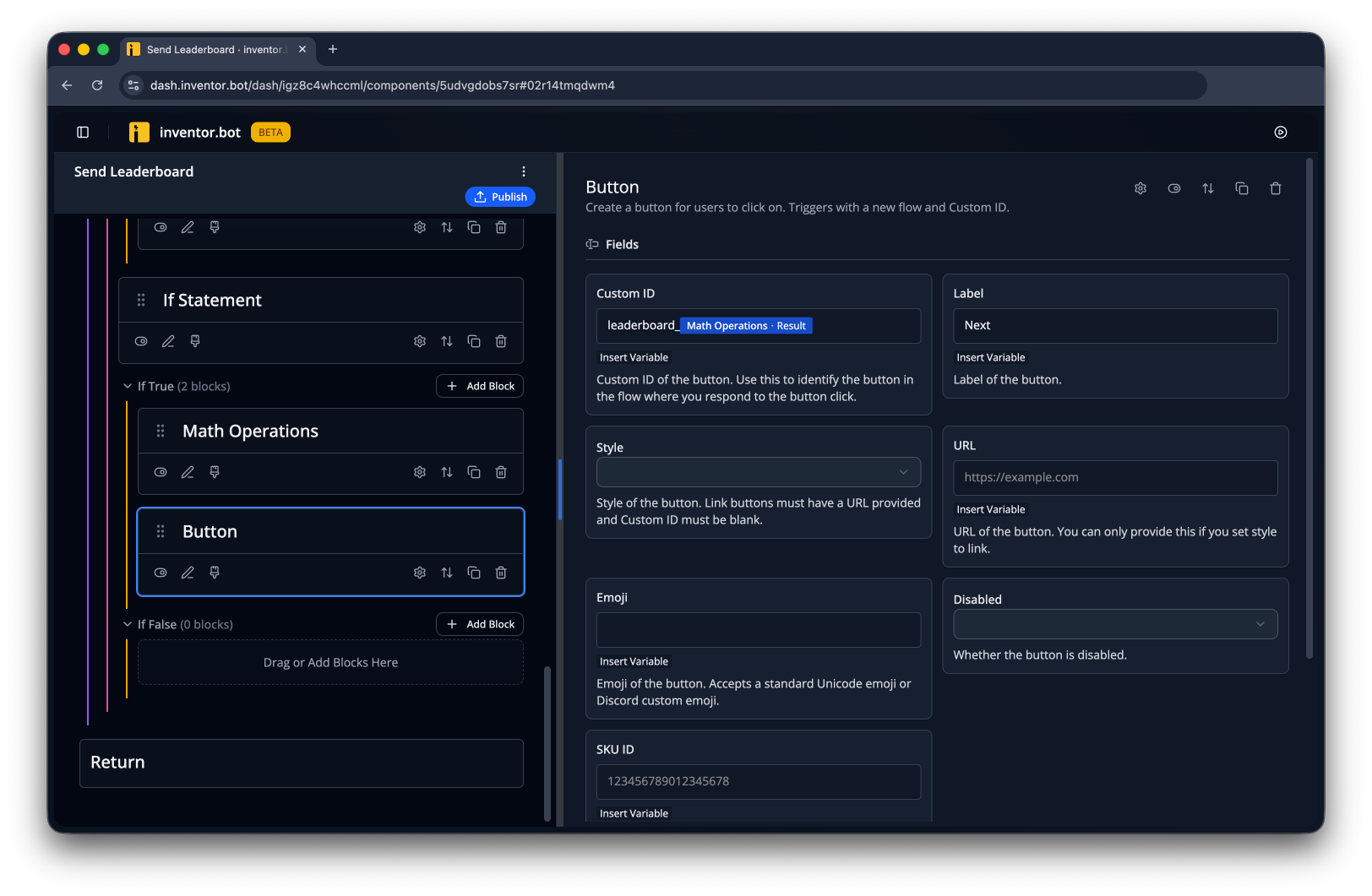Click the URL input field
Image resolution: width=1372 pixels, height=896 pixels.
coord(1115,477)
